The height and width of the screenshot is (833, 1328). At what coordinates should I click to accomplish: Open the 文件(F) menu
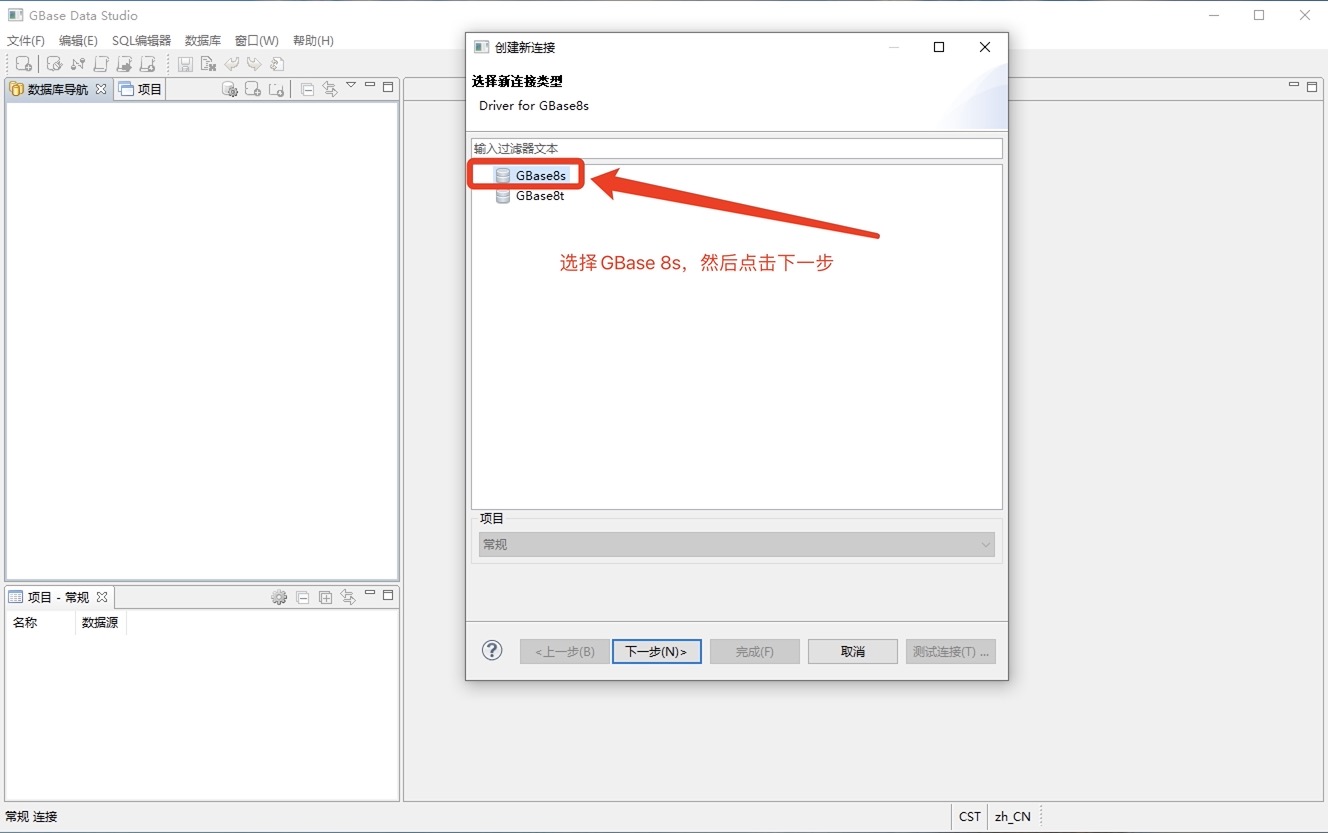pos(26,41)
